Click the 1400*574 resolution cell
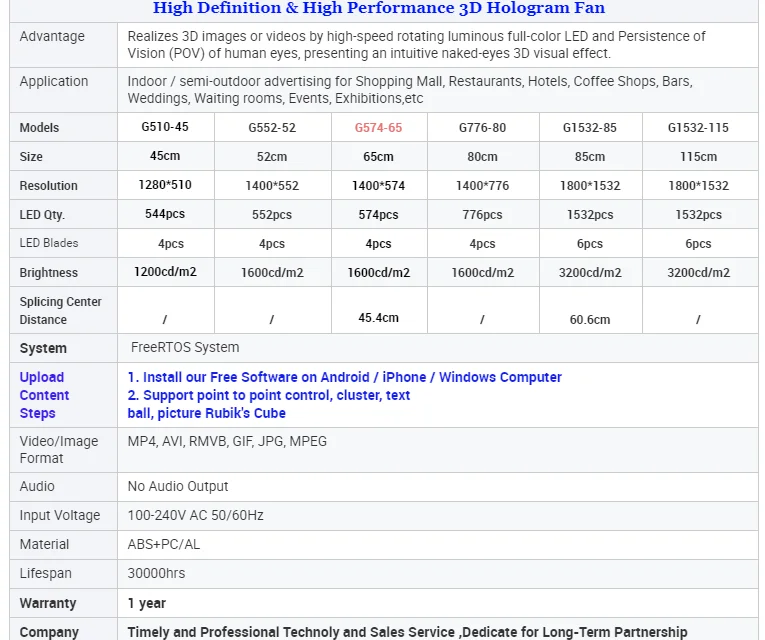765x640 pixels. (x=378, y=186)
